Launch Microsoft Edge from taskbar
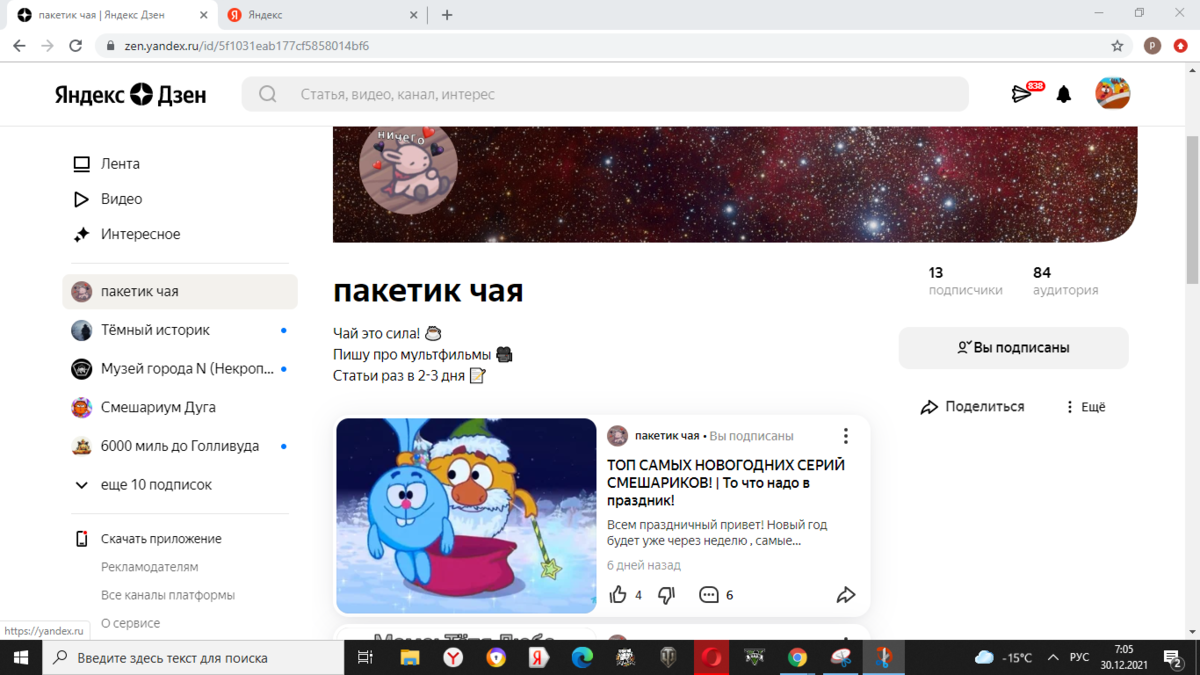This screenshot has width=1200, height=675. pos(582,657)
